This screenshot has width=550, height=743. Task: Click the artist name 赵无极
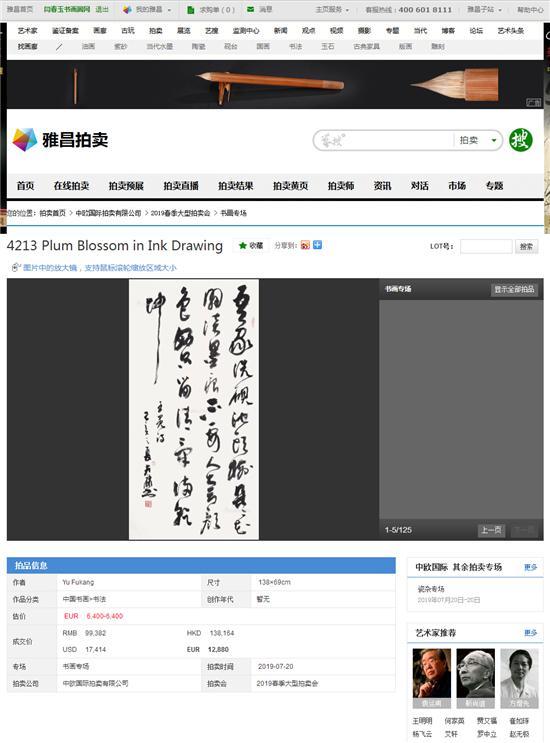click(519, 734)
